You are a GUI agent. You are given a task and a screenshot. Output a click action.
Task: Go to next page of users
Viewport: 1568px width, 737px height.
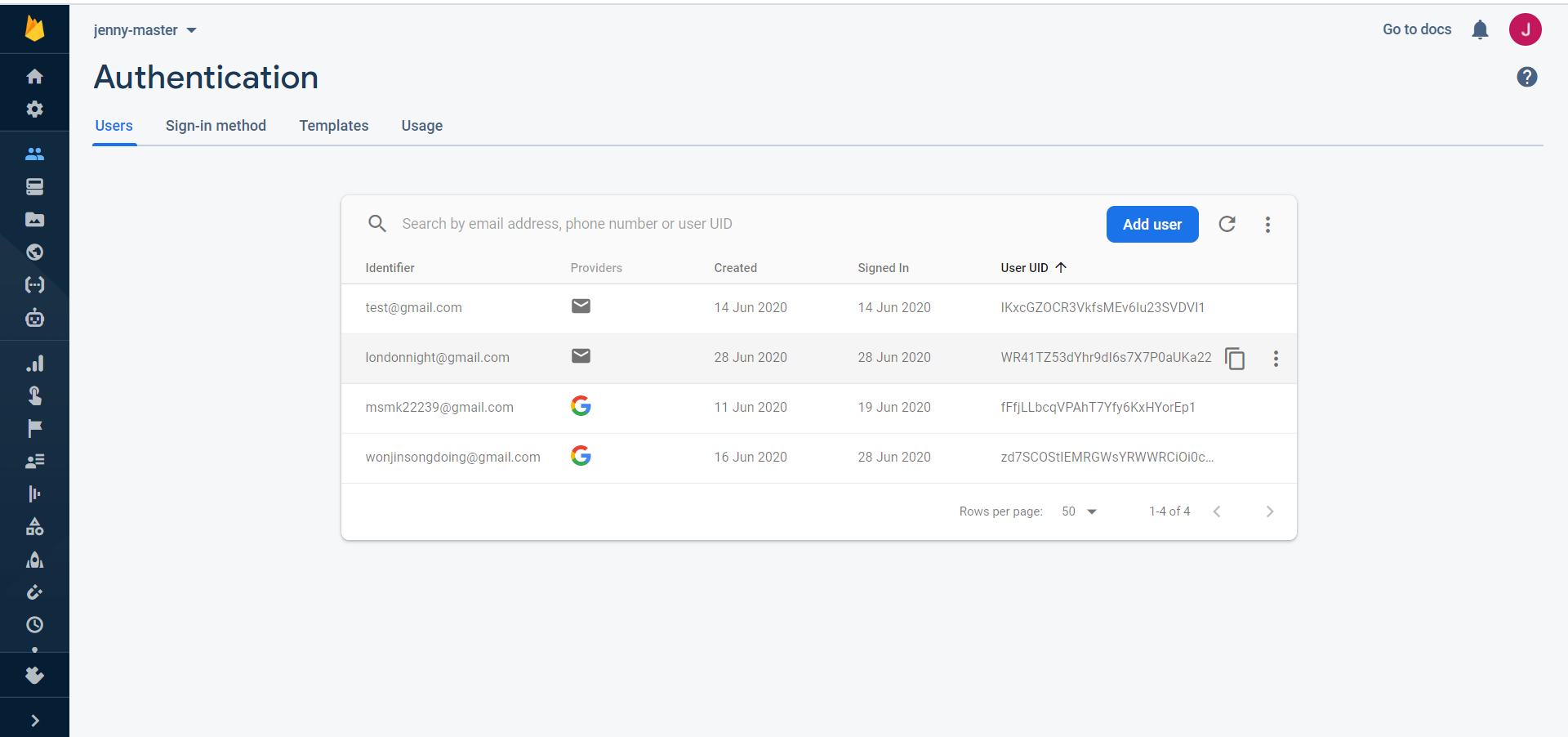click(1270, 511)
